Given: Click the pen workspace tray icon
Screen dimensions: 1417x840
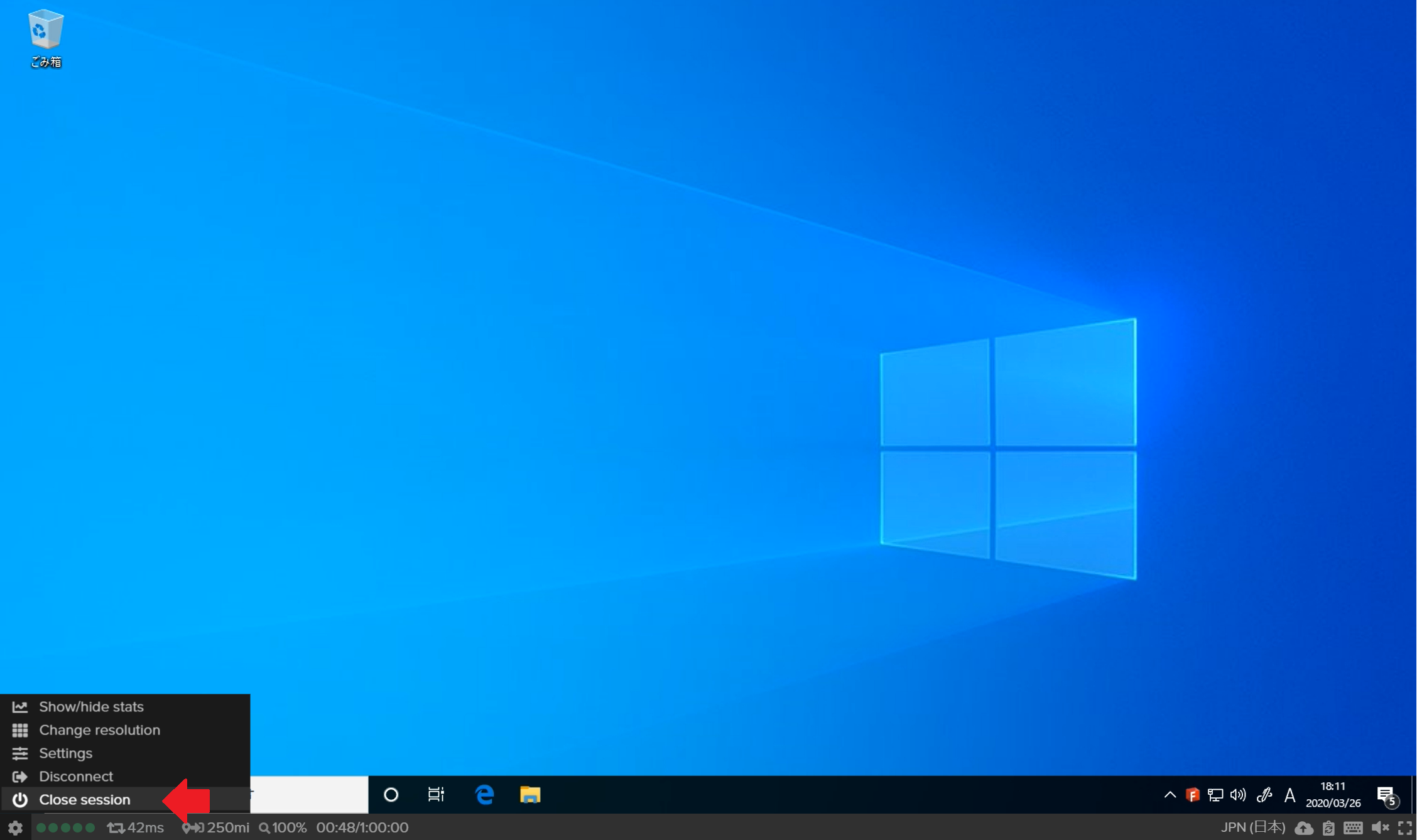Looking at the screenshot, I should (x=1264, y=795).
